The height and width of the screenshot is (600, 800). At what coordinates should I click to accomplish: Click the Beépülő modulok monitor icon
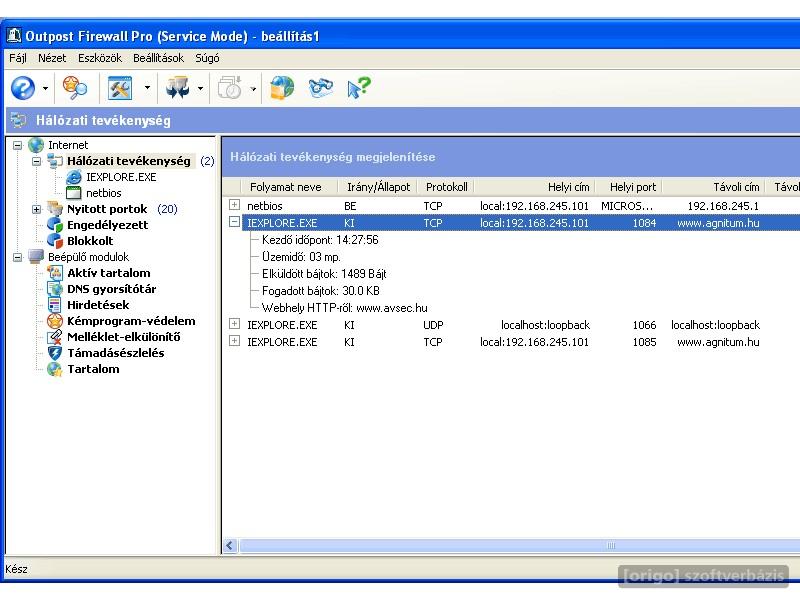tap(36, 257)
